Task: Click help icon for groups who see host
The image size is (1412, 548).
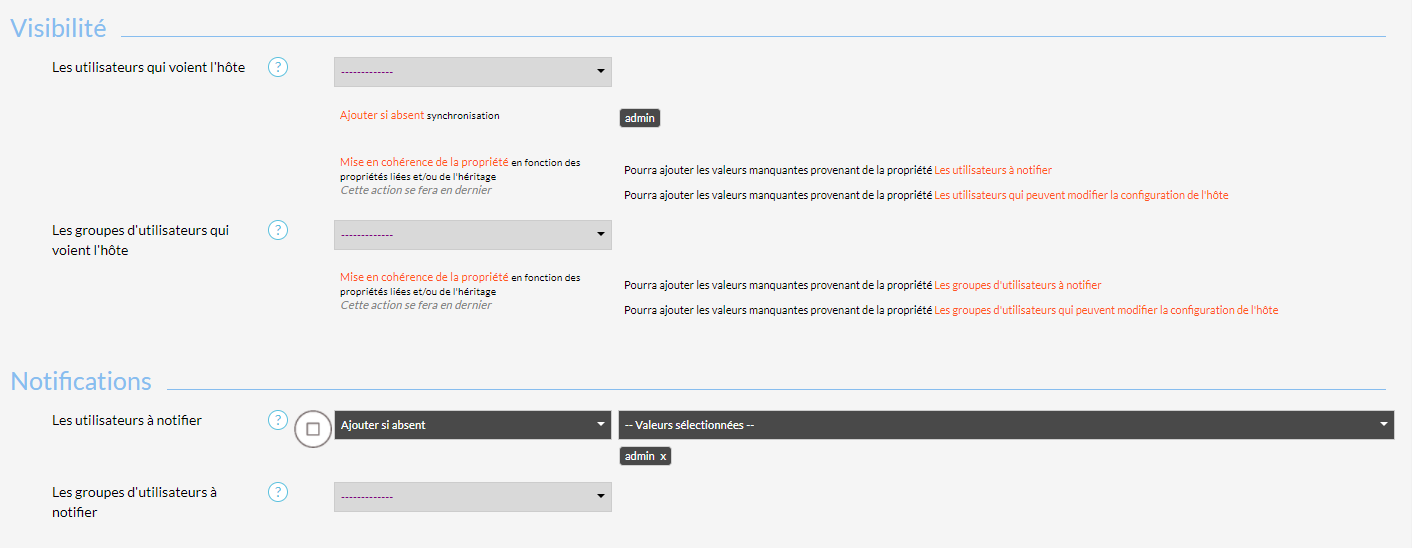Action: pos(278,230)
